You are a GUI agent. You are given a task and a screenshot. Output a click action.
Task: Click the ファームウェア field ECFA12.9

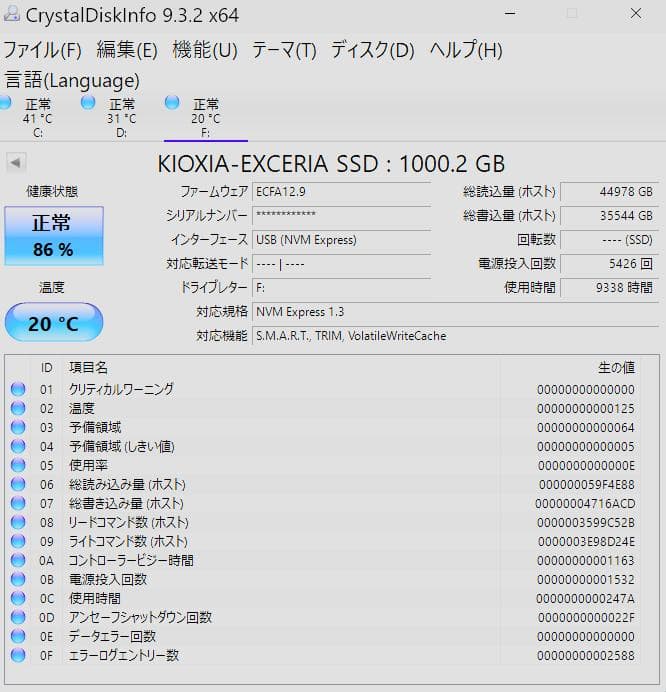coord(342,192)
